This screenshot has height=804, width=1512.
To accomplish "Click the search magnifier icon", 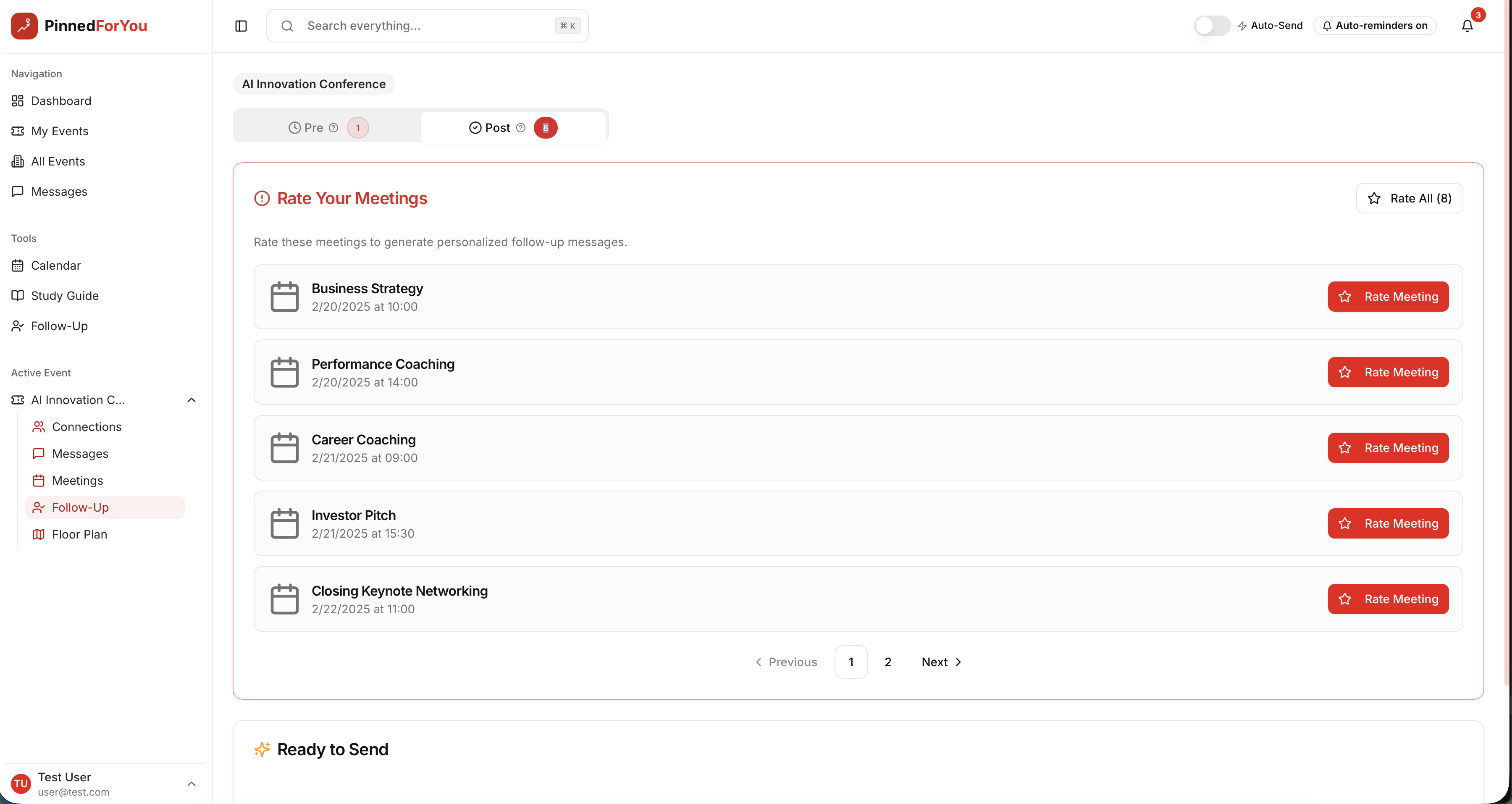I will point(287,25).
